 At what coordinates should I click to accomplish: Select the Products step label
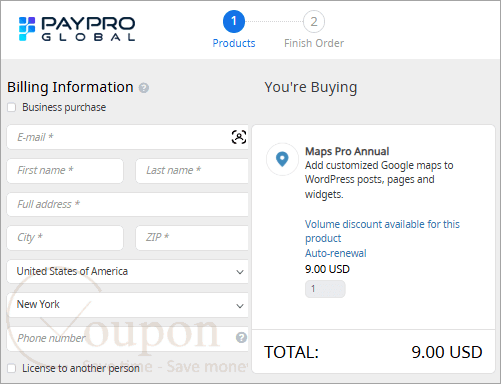(x=234, y=43)
